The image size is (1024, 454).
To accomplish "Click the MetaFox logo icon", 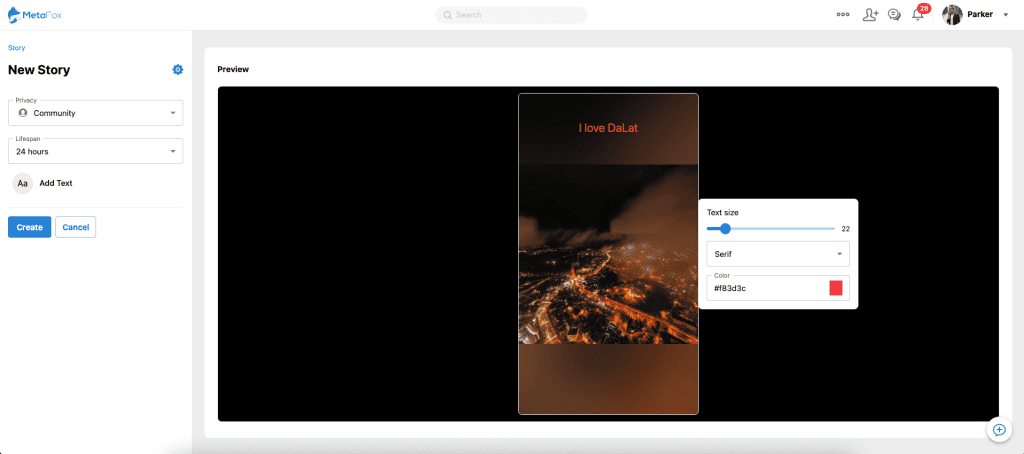I will click(14, 14).
